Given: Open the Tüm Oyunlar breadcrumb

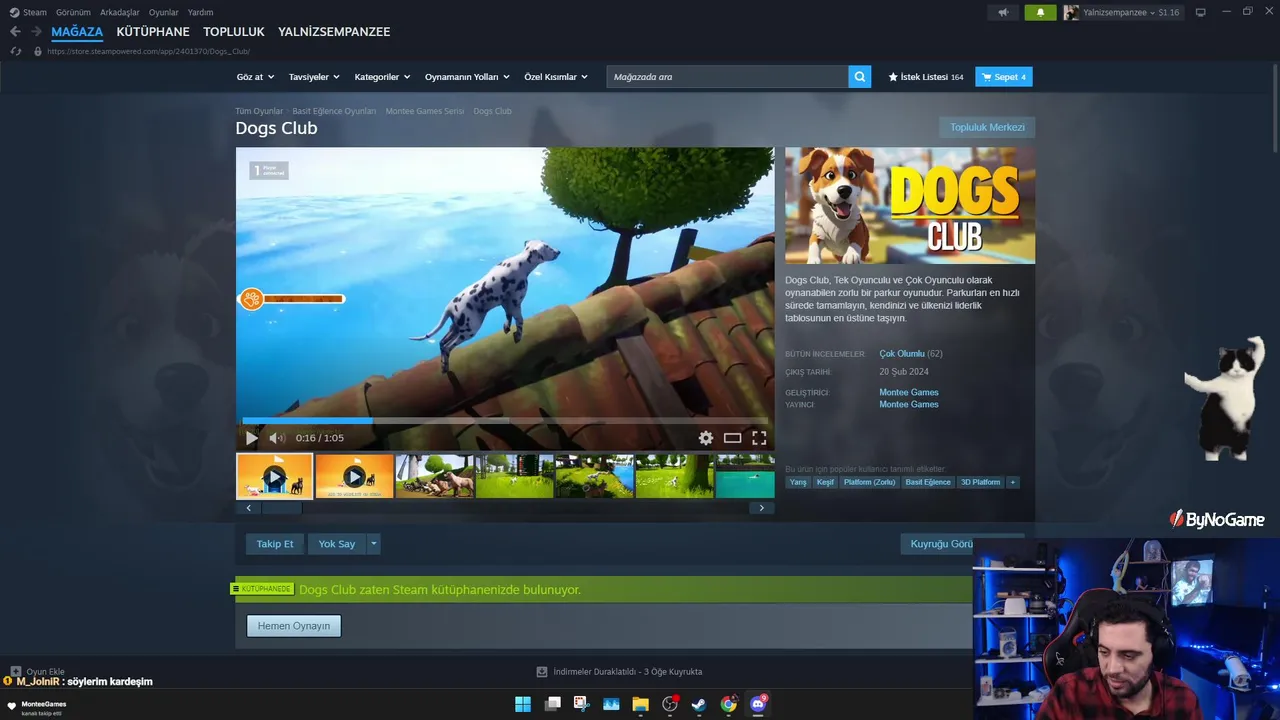Looking at the screenshot, I should pos(259,111).
